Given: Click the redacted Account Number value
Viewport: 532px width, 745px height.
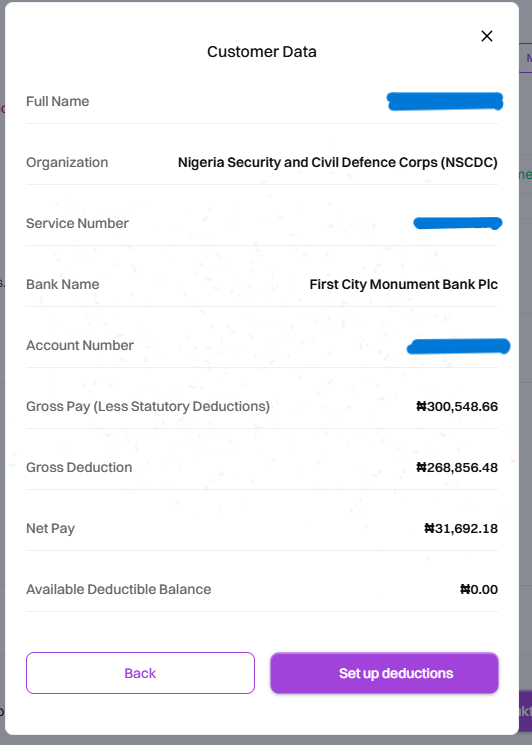Looking at the screenshot, I should pos(458,346).
